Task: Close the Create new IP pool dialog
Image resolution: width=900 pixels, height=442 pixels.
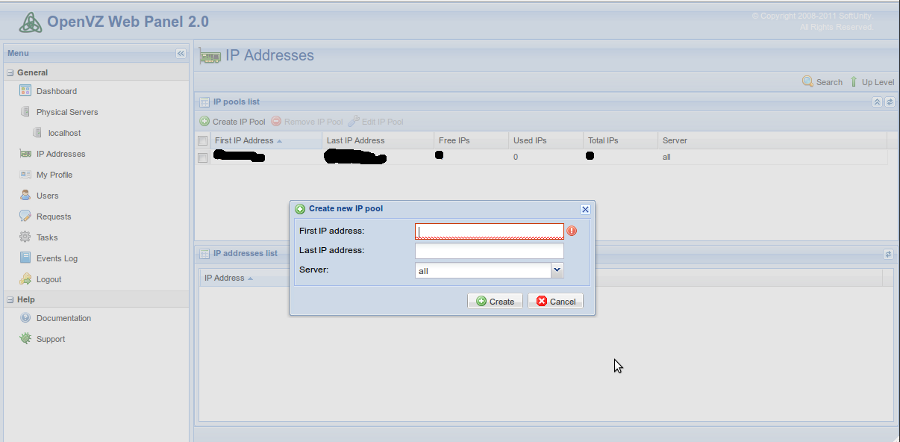Action: pyautogui.click(x=585, y=210)
